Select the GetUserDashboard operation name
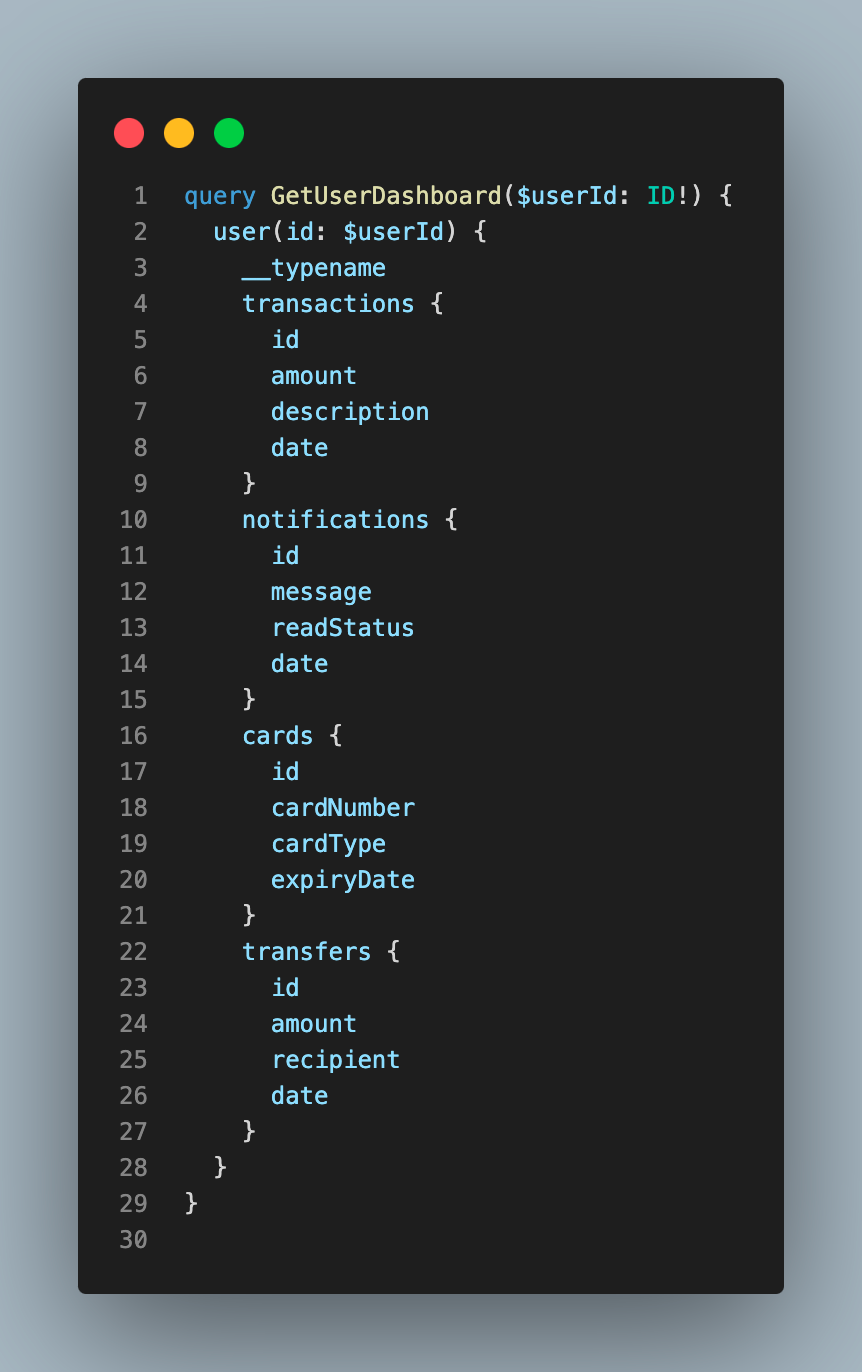This screenshot has height=1372, width=862. 386,196
